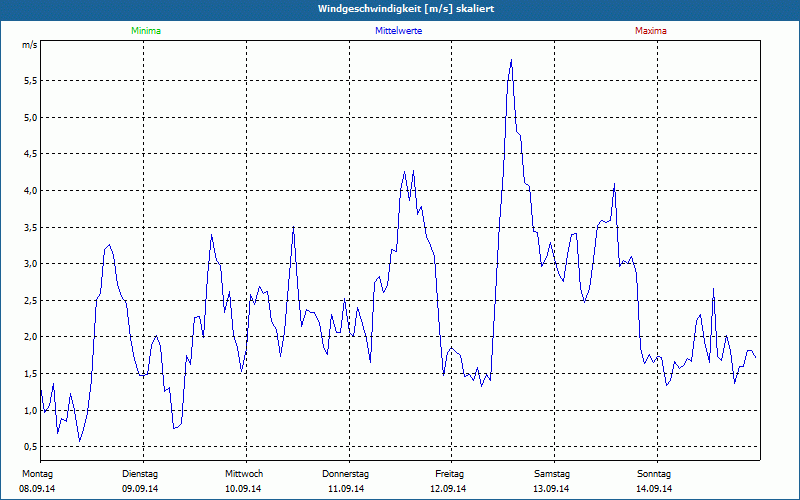Click the 1,5 y-axis value
The image size is (800, 500).
coord(31,373)
